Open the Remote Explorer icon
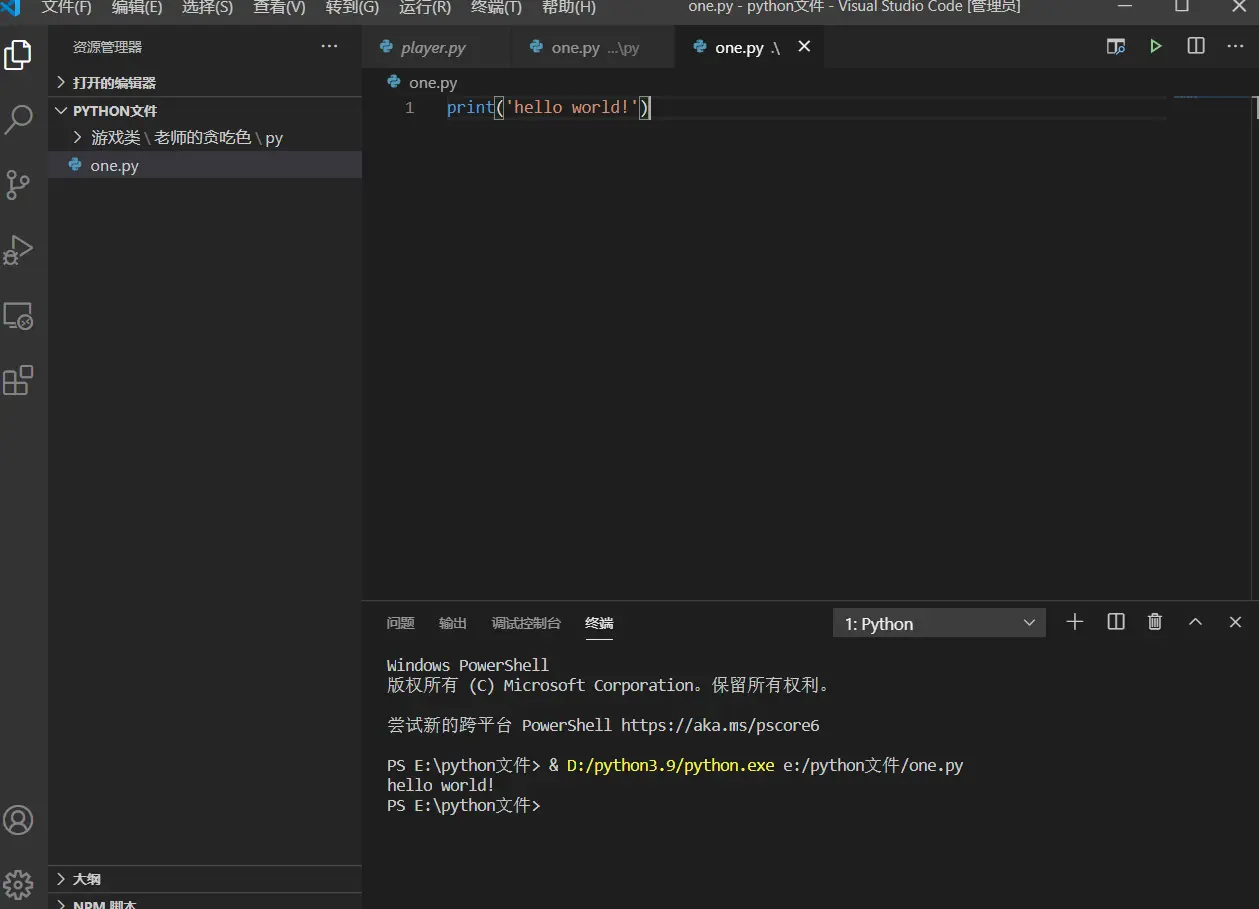This screenshot has height=909, width=1259. 18,316
